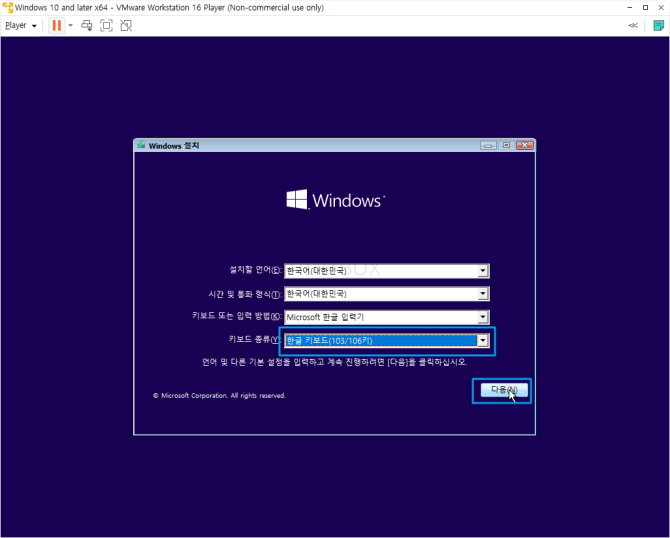Click the 다음(N) button

tap(504, 390)
